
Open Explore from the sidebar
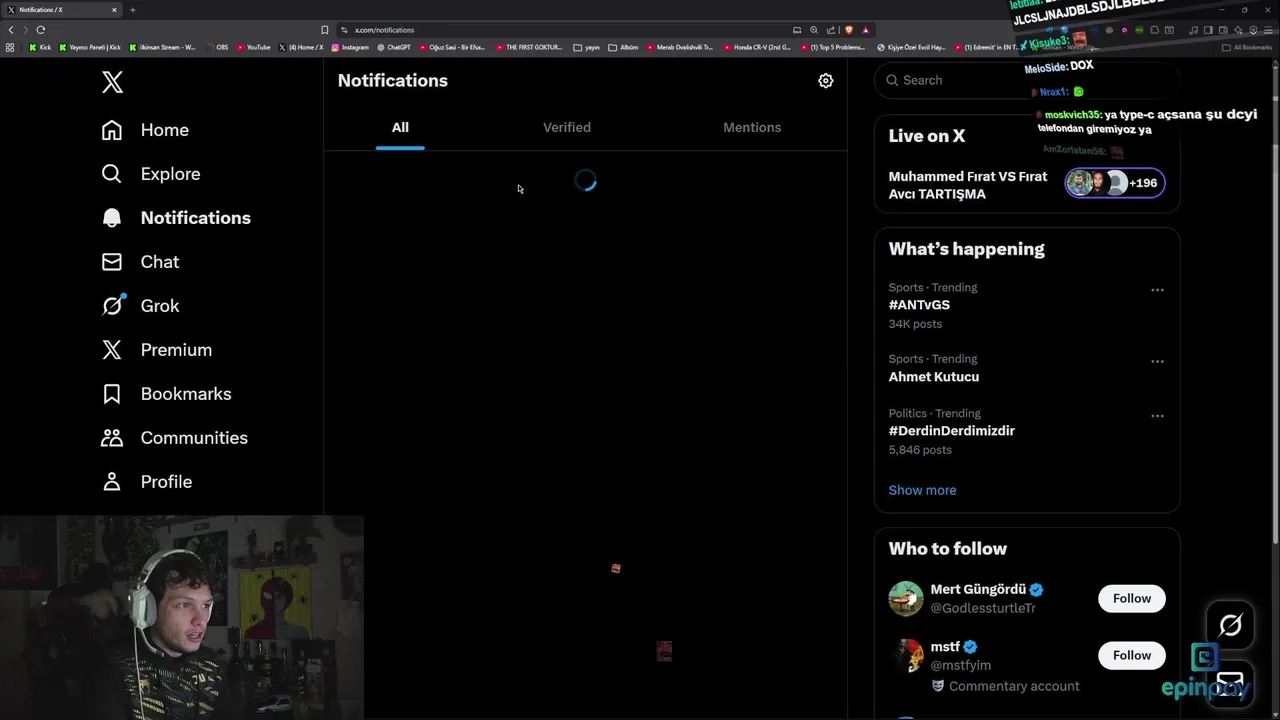(151, 174)
